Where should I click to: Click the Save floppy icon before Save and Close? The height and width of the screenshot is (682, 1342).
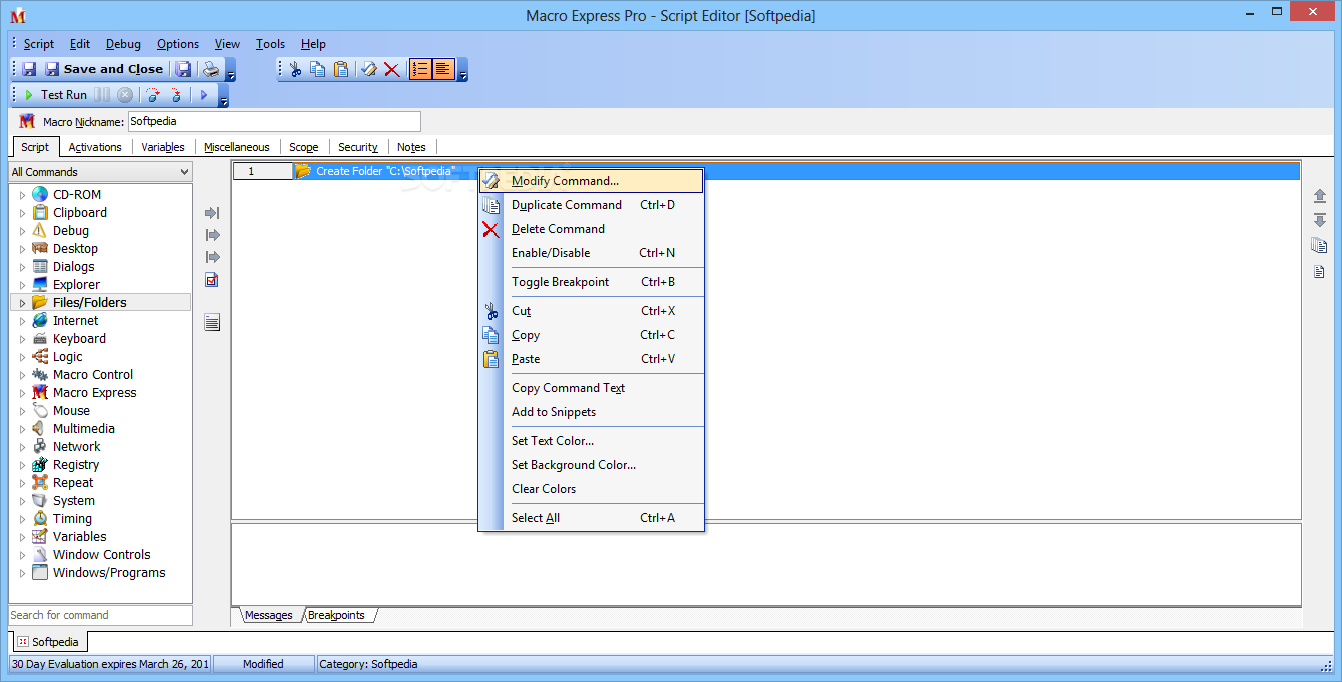coord(29,69)
